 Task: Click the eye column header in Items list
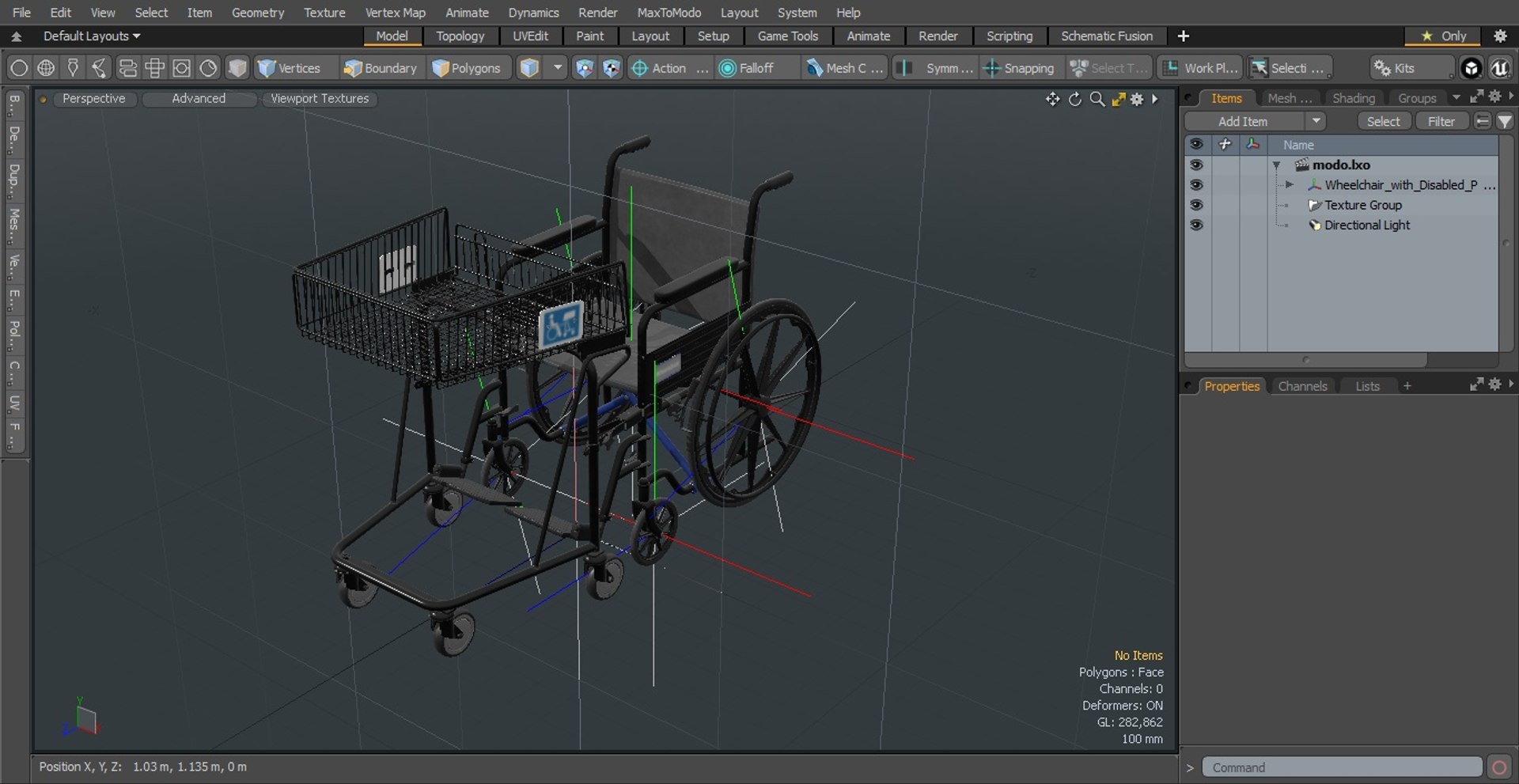(1196, 144)
